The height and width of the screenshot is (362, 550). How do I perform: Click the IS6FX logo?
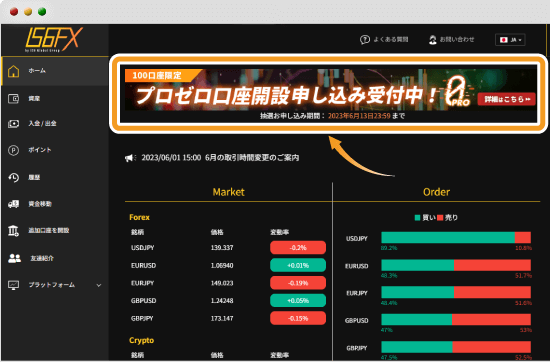(x=54, y=39)
